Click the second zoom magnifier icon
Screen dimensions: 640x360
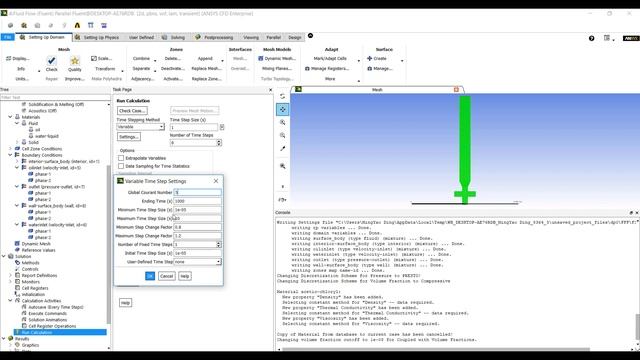point(282,135)
